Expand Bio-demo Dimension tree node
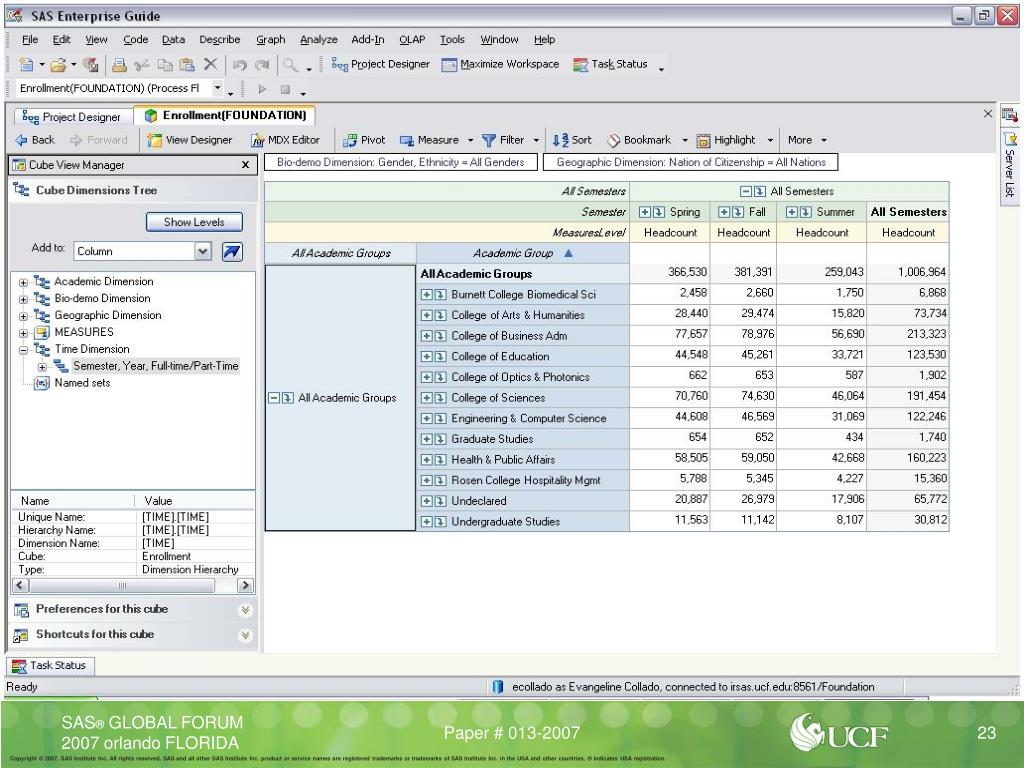 point(24,300)
